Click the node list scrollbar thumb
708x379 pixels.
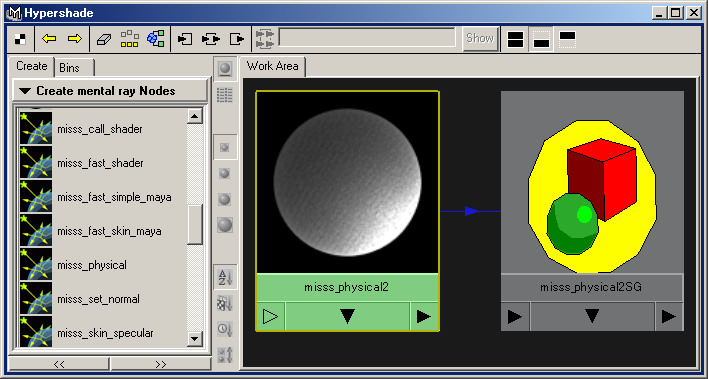click(195, 225)
